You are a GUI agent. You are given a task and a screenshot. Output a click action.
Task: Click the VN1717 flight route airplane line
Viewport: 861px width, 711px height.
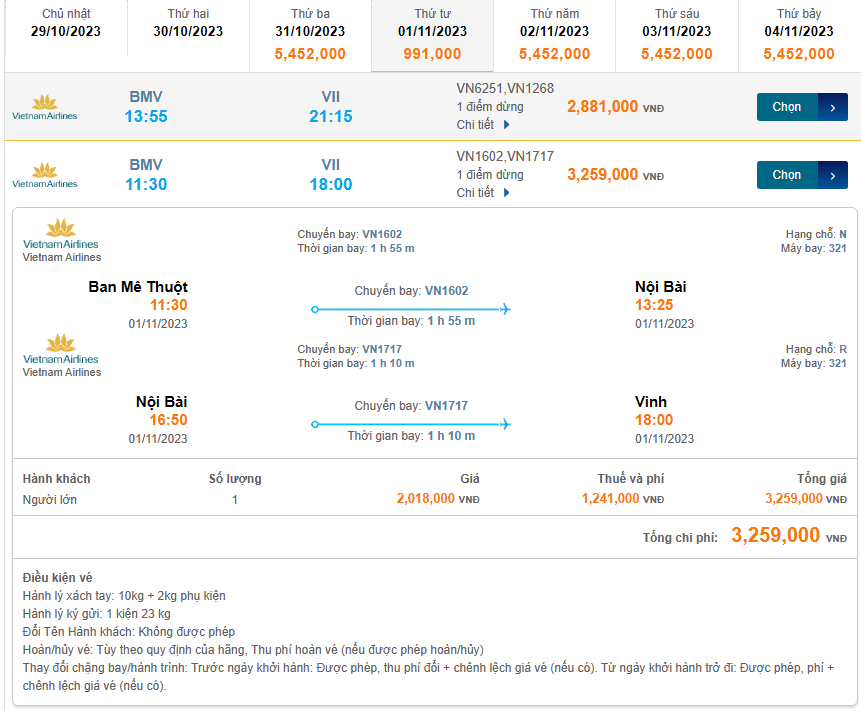click(411, 424)
